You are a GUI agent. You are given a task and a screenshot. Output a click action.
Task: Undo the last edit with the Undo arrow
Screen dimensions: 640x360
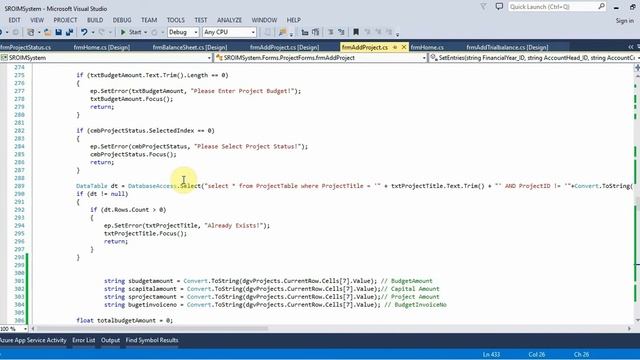coord(84,32)
